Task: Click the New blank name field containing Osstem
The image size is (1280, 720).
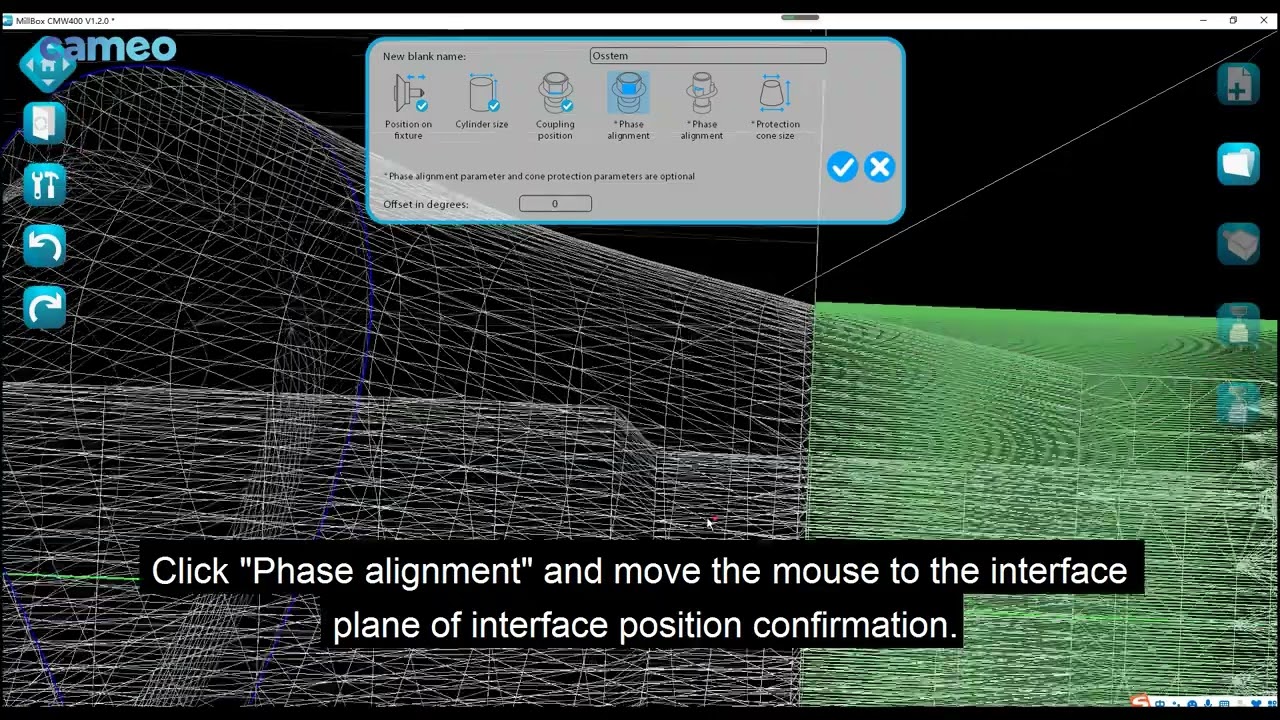Action: click(x=708, y=56)
